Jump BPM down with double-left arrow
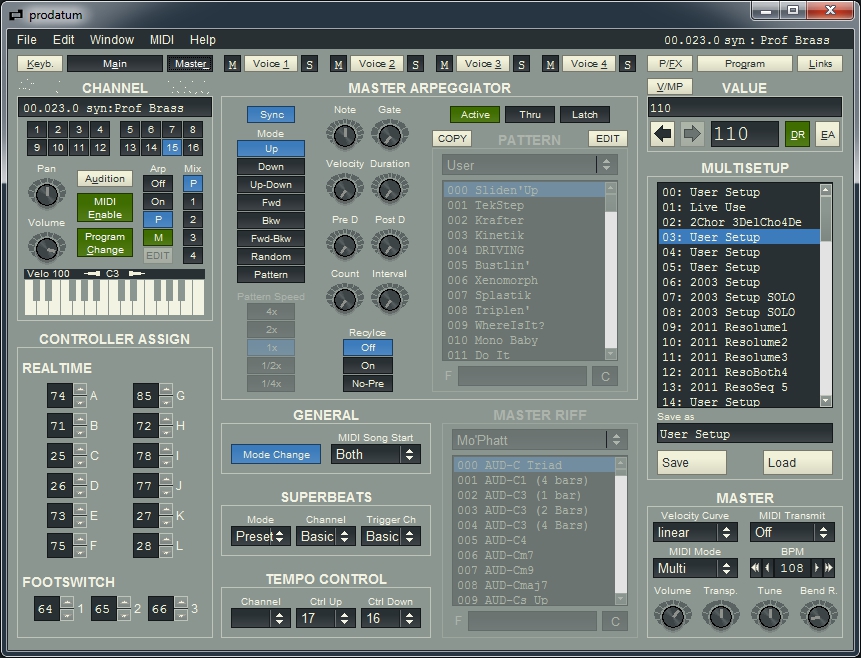861x658 pixels. [756, 568]
